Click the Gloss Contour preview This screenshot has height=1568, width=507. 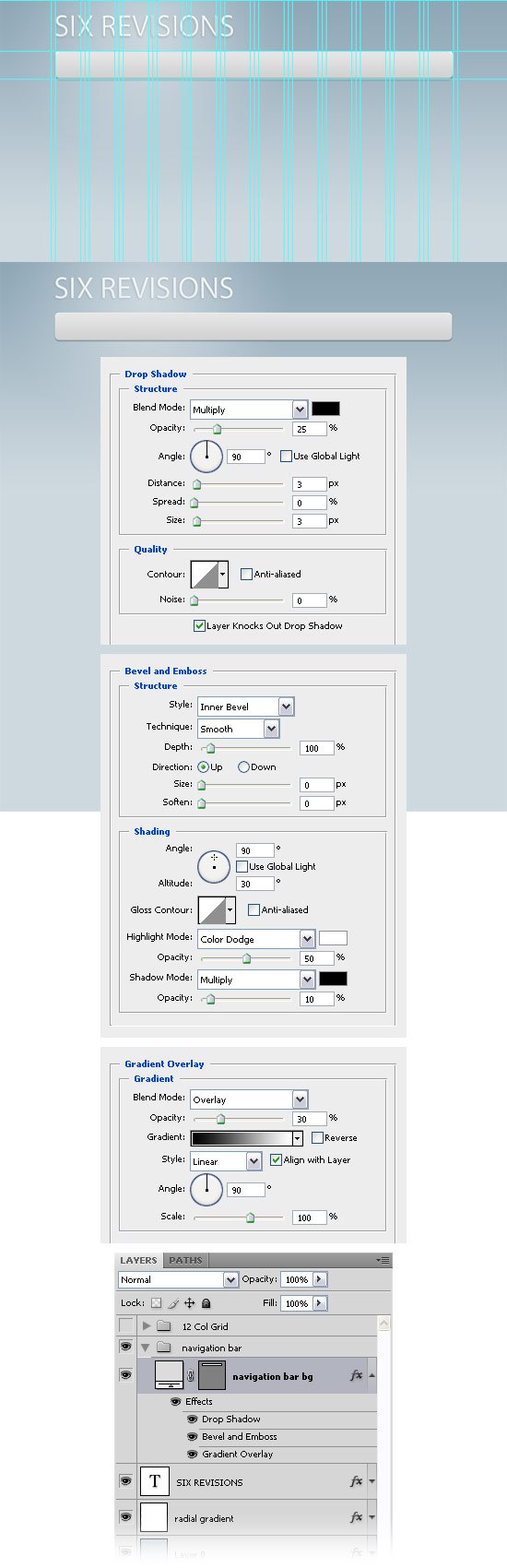[x=211, y=909]
